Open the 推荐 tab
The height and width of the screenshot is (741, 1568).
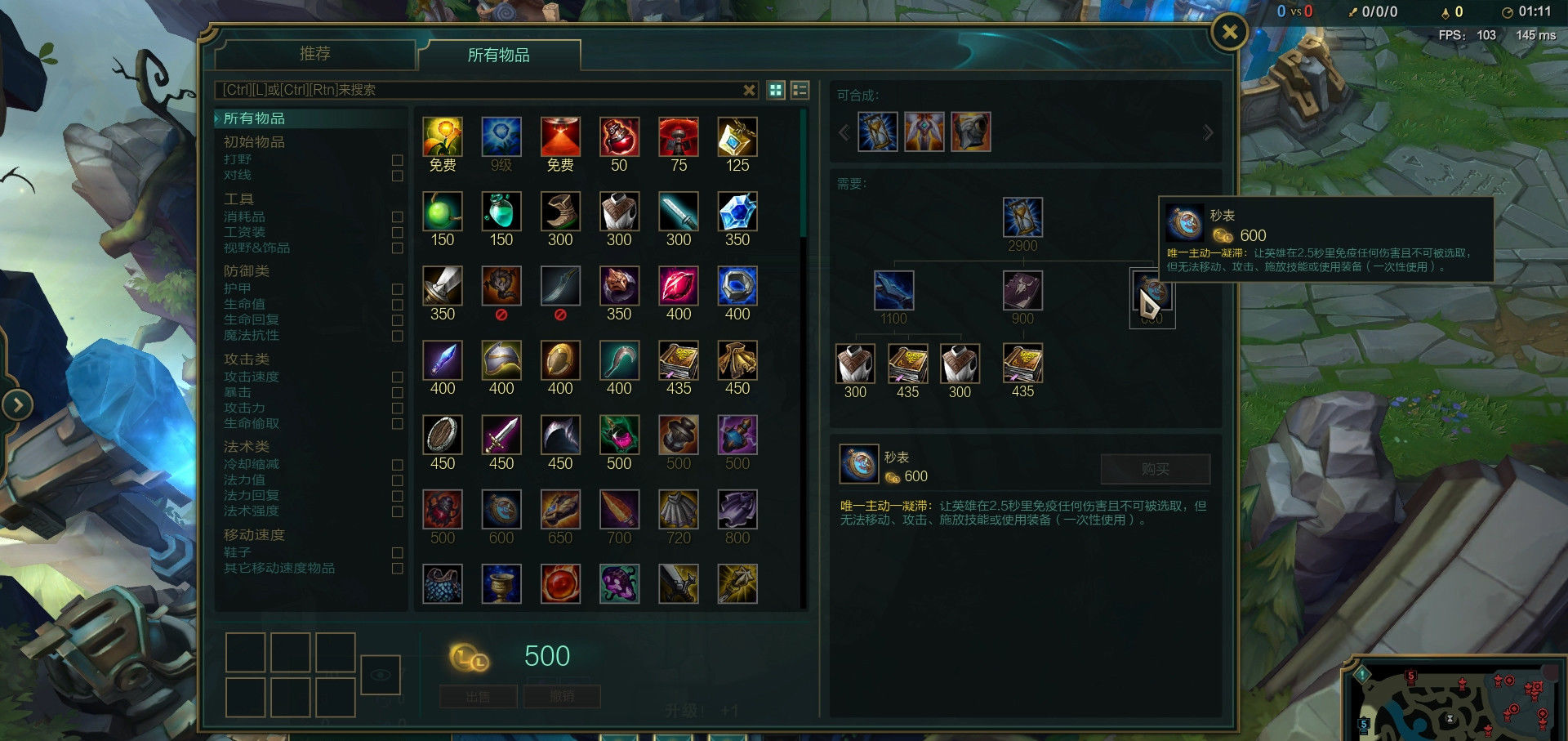[x=315, y=54]
